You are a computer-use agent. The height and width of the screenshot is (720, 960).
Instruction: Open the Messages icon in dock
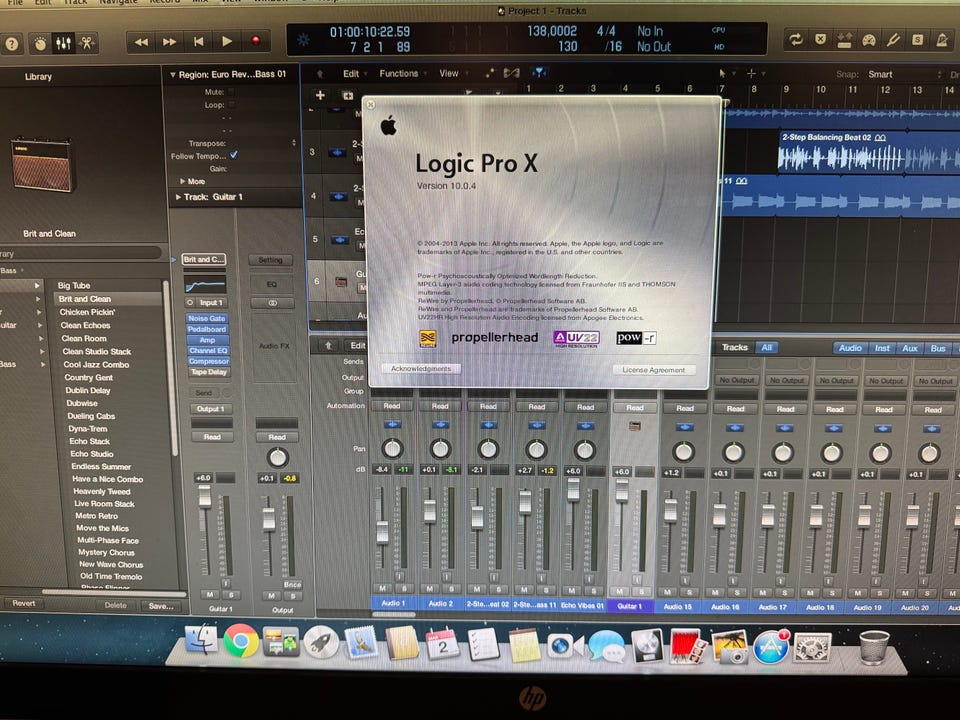606,646
